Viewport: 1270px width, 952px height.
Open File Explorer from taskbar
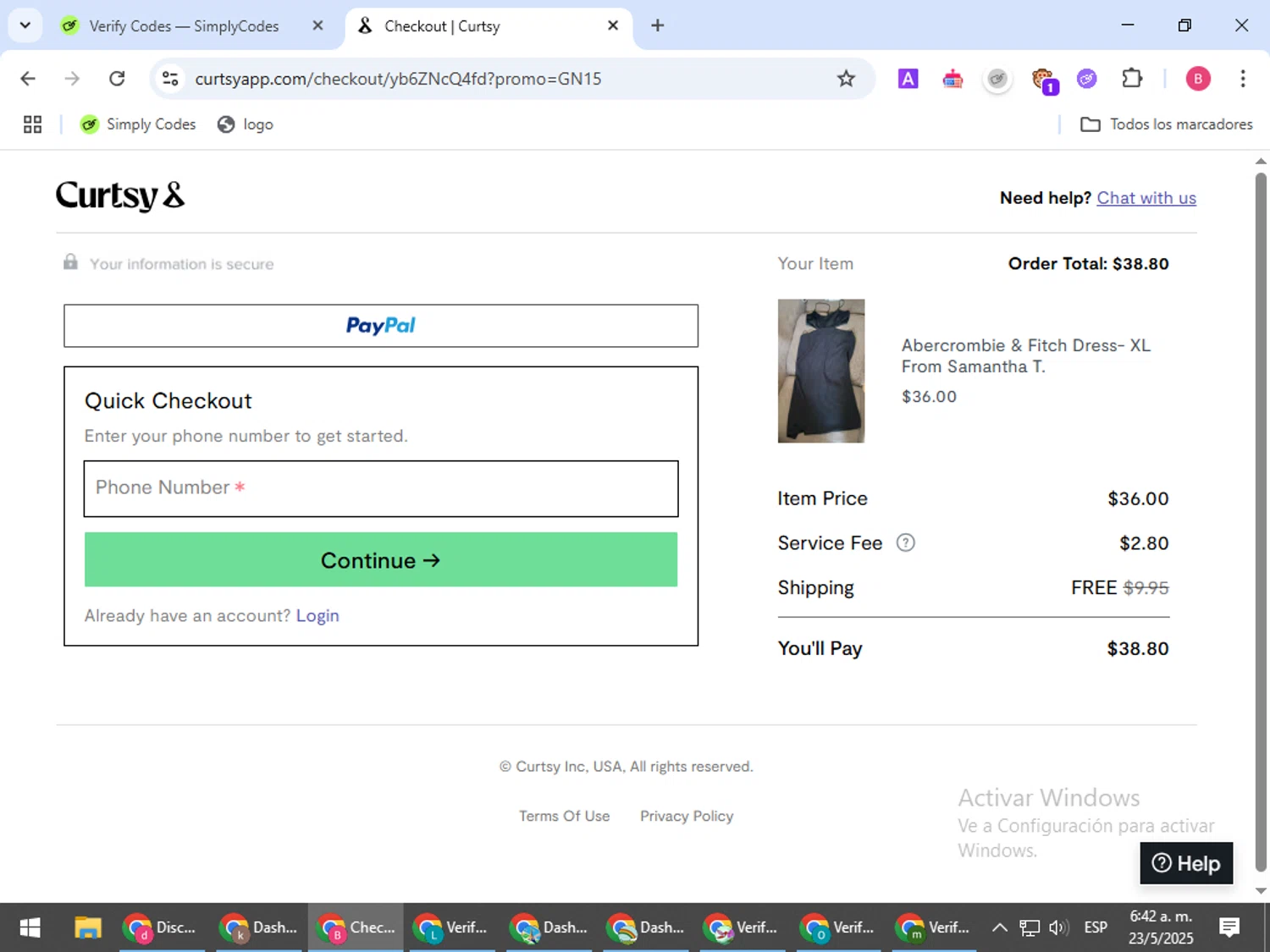click(87, 927)
